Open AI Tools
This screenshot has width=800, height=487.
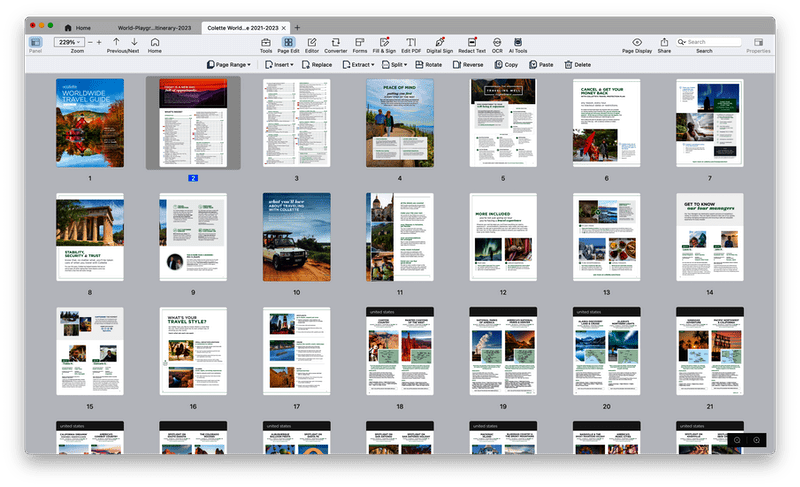518,42
